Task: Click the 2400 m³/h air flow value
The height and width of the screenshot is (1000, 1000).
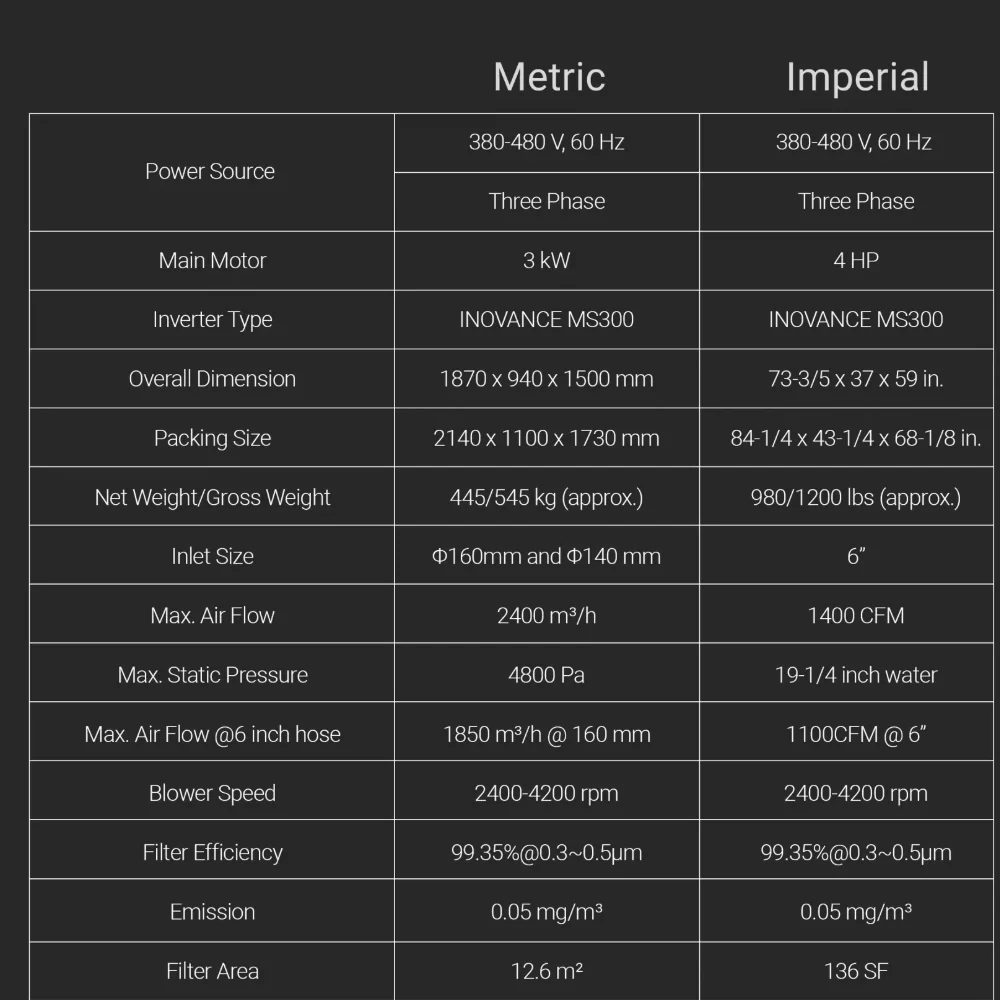Action: (546, 615)
